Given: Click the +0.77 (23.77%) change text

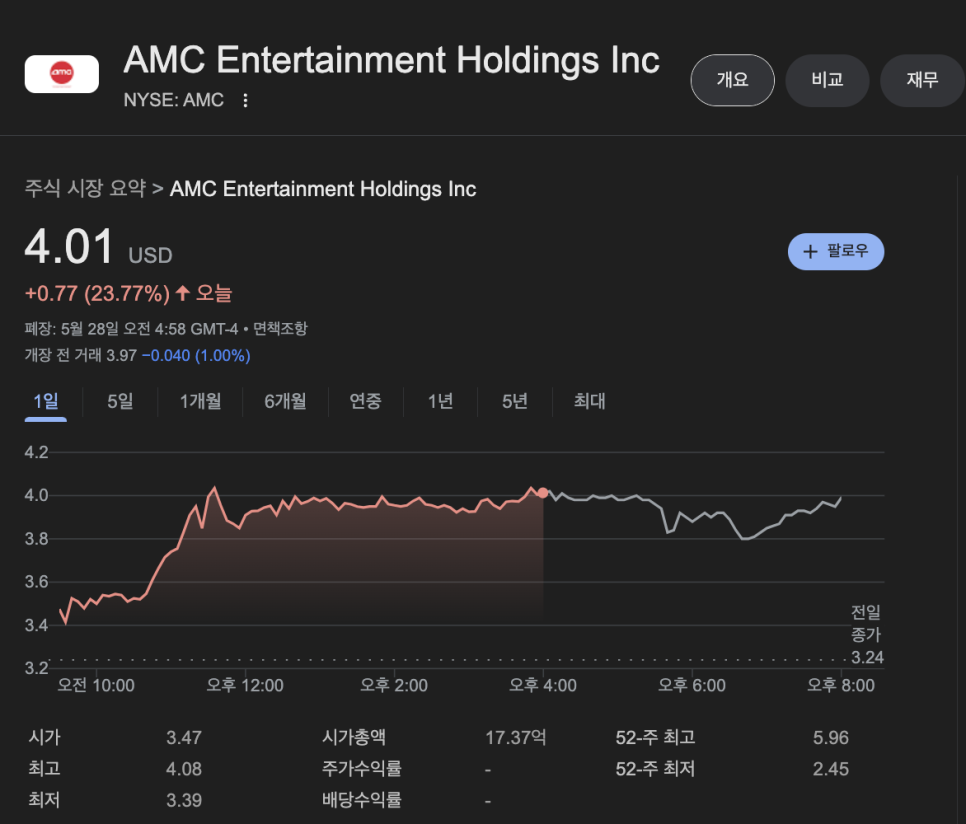Looking at the screenshot, I should 97,294.
